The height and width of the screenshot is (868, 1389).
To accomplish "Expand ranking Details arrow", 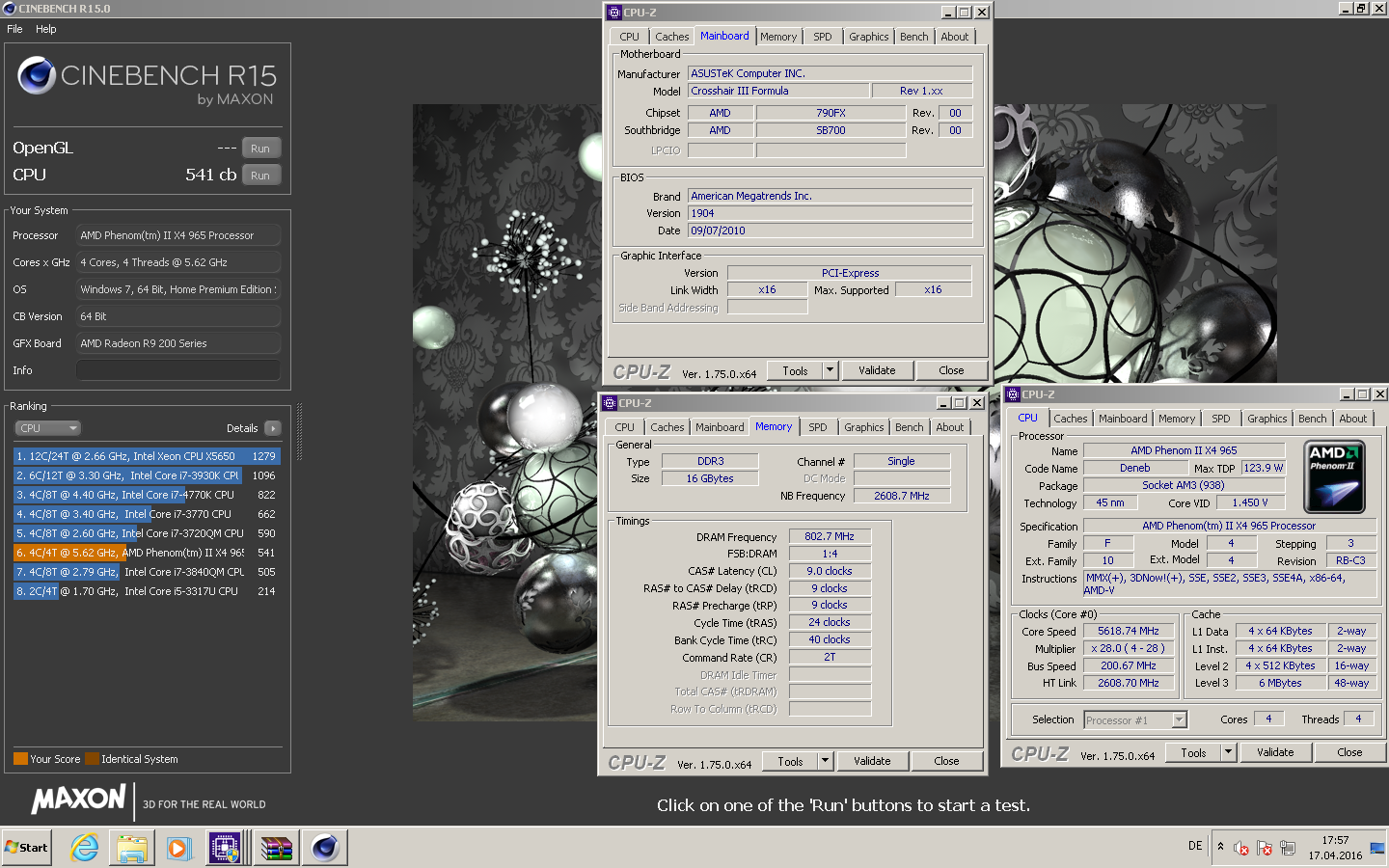I will pos(273,428).
